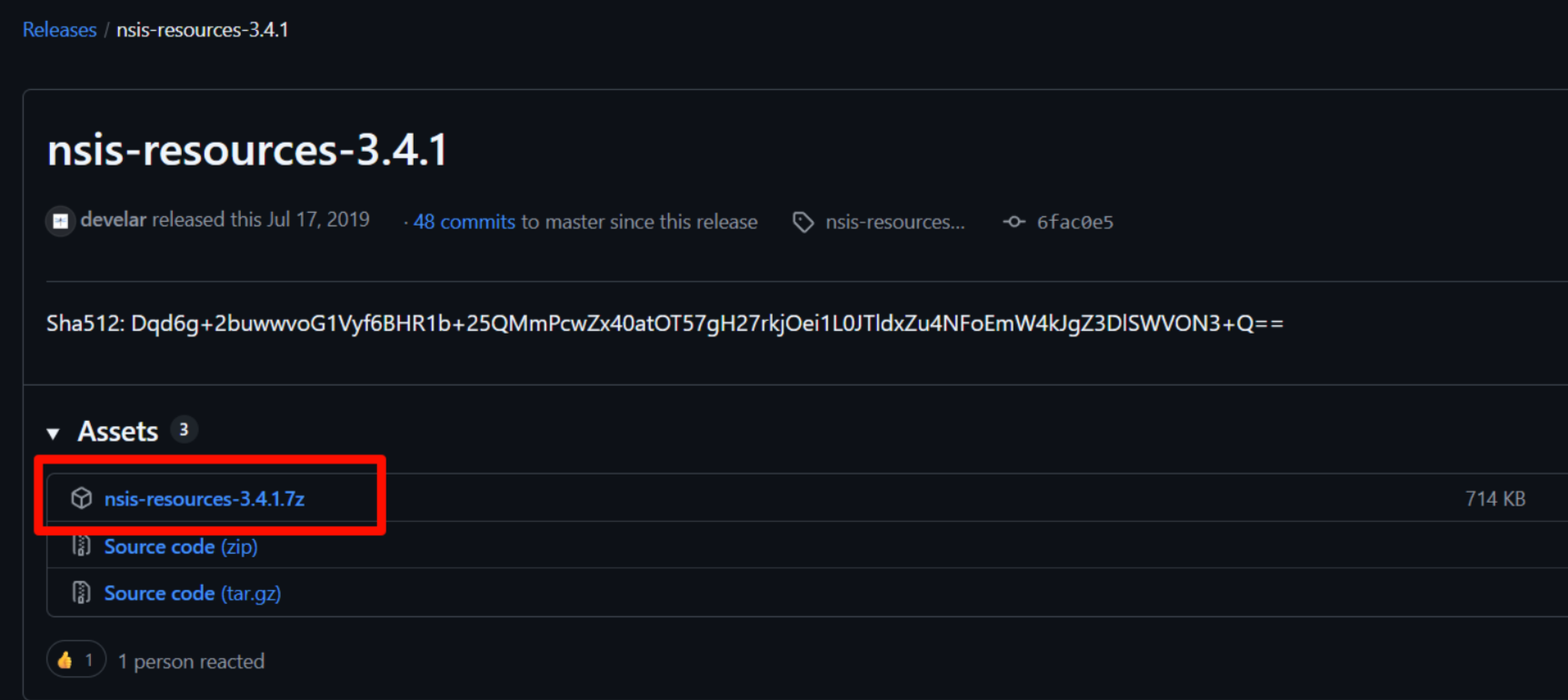Toggle the thumbs up reaction

pyautogui.click(x=75, y=660)
